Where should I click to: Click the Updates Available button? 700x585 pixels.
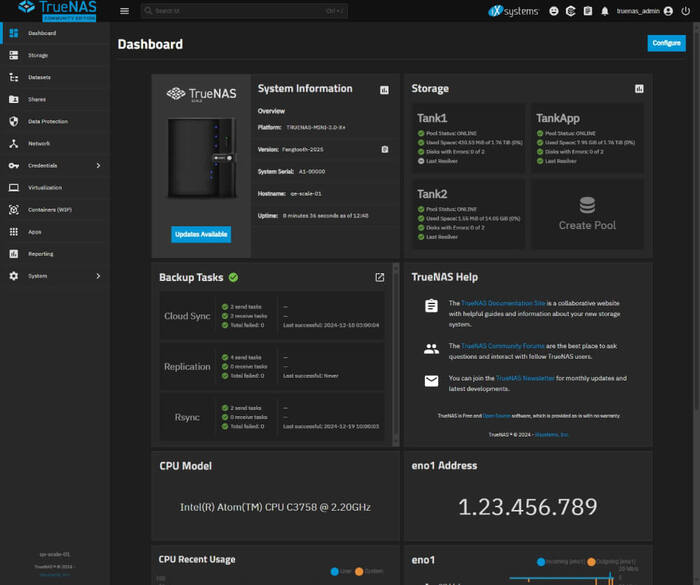[201, 234]
